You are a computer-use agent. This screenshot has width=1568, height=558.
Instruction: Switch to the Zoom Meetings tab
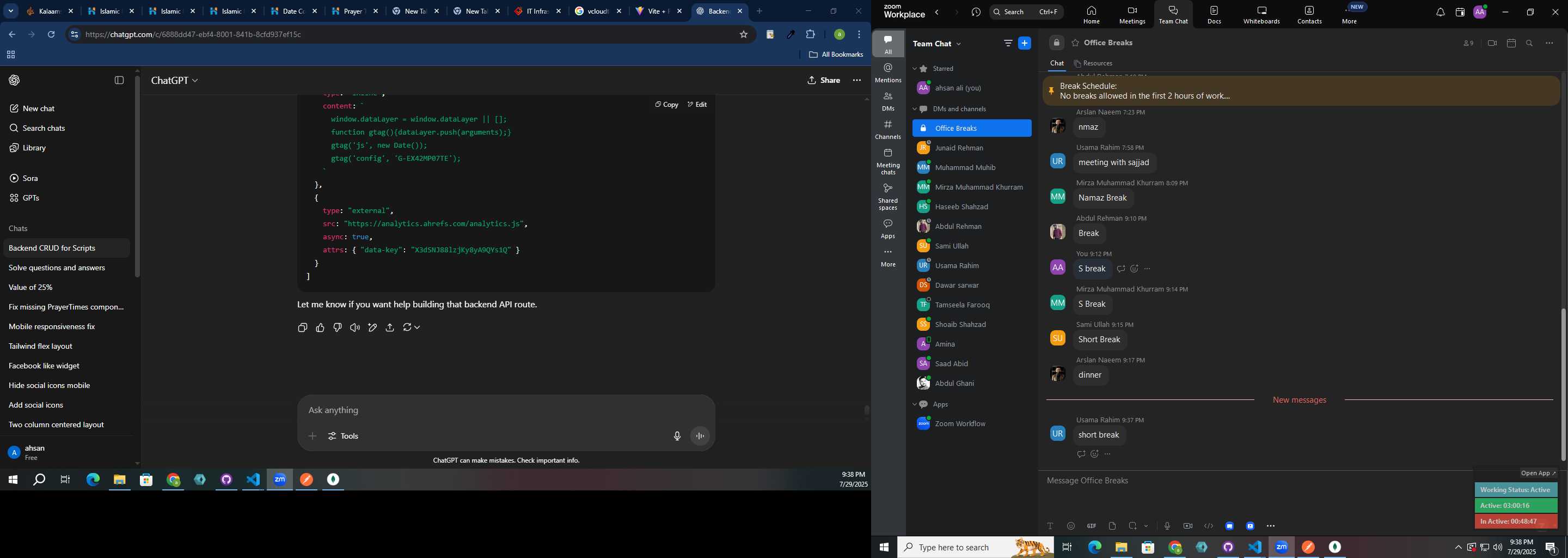click(1132, 15)
